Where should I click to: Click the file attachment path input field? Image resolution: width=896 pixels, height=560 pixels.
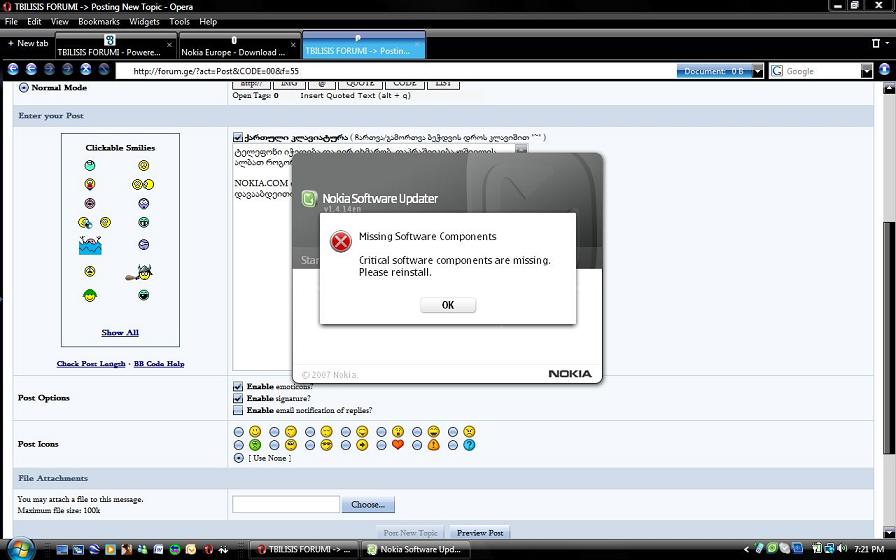[286, 505]
